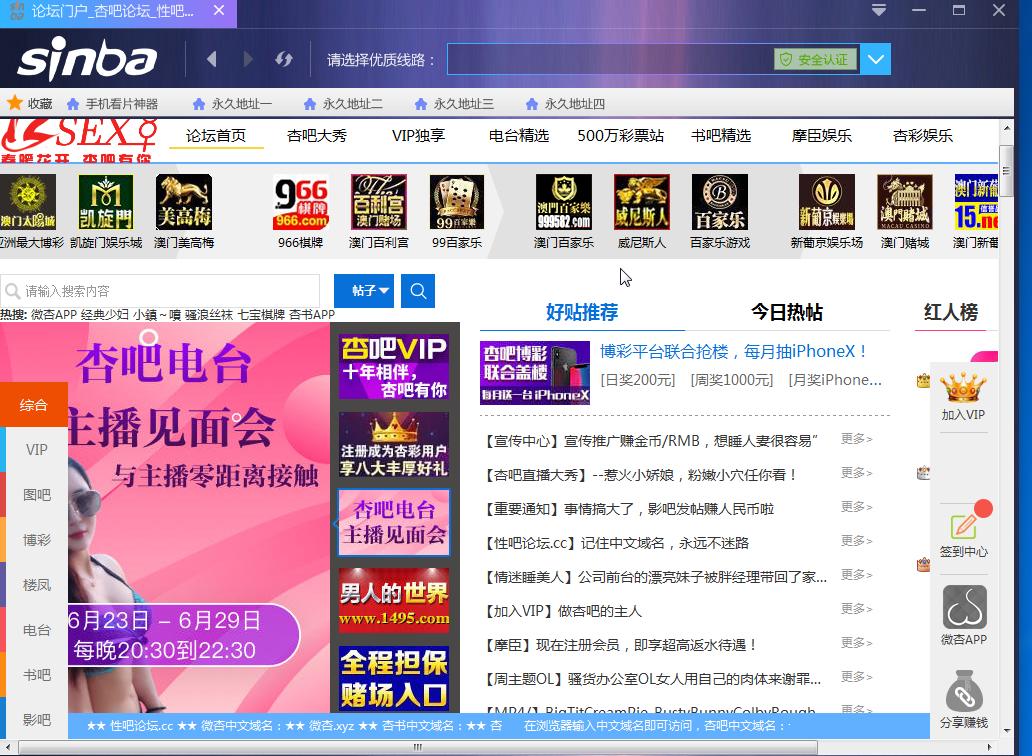The image size is (1032, 756).
Task: Open the 【重要通知】 post link
Action: [628, 509]
